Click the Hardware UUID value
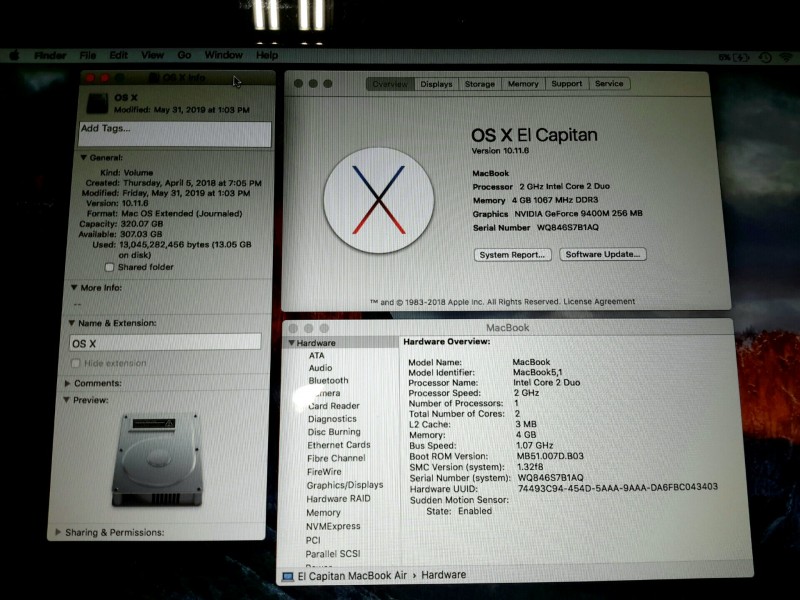The height and width of the screenshot is (600, 800). 618,487
